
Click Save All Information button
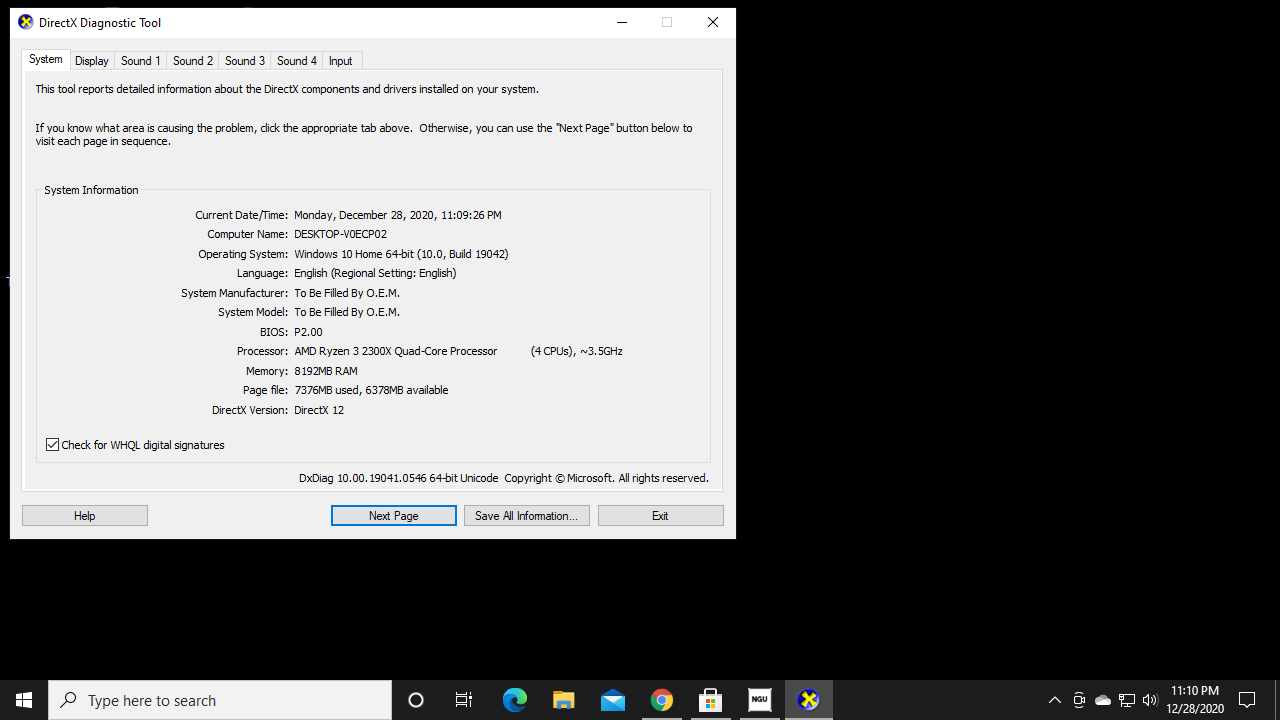527,516
